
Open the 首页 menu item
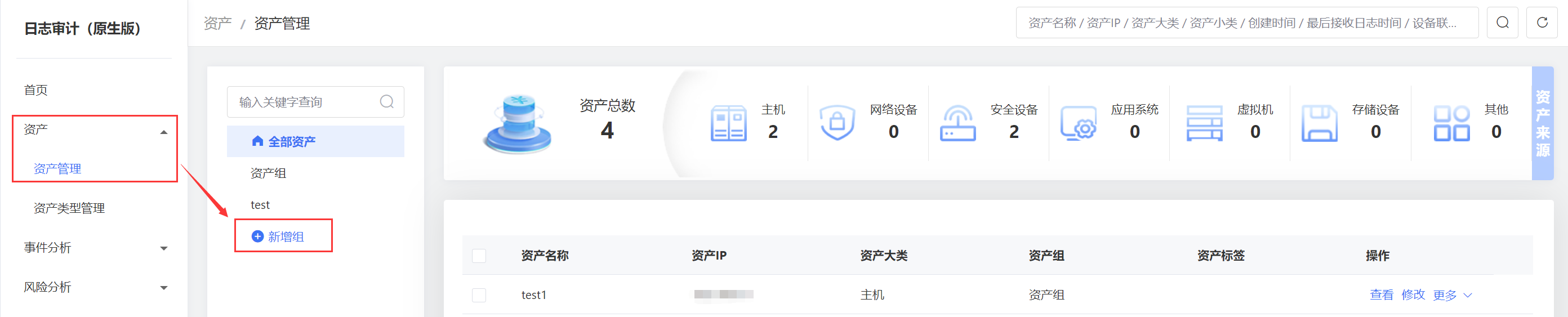coord(35,90)
